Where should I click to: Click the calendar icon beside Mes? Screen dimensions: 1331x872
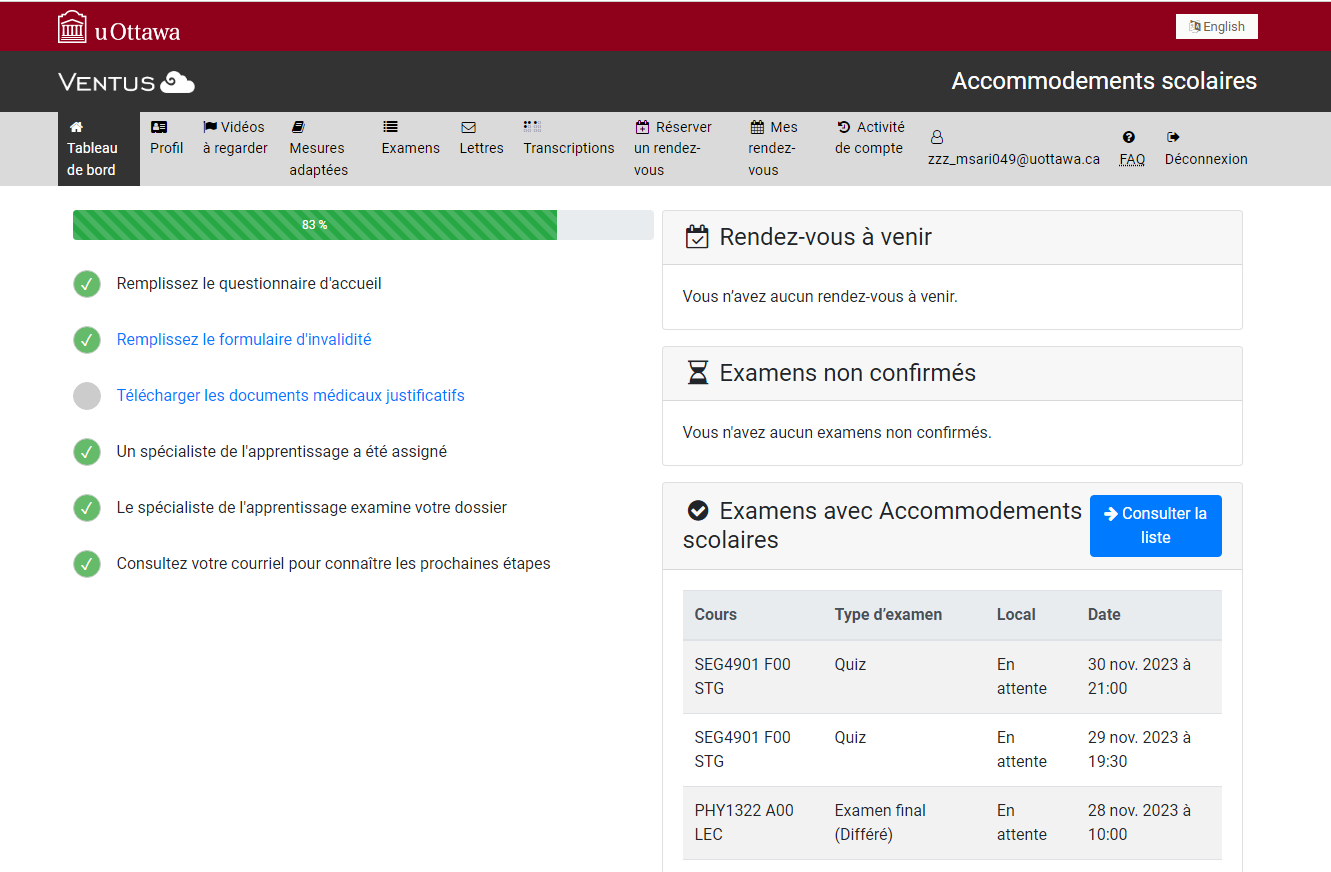757,127
